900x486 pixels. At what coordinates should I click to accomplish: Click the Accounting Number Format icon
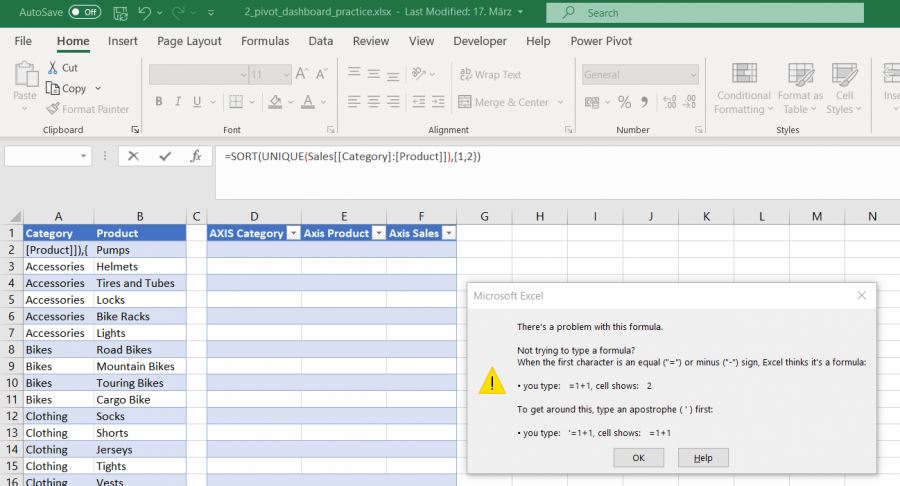pos(592,102)
